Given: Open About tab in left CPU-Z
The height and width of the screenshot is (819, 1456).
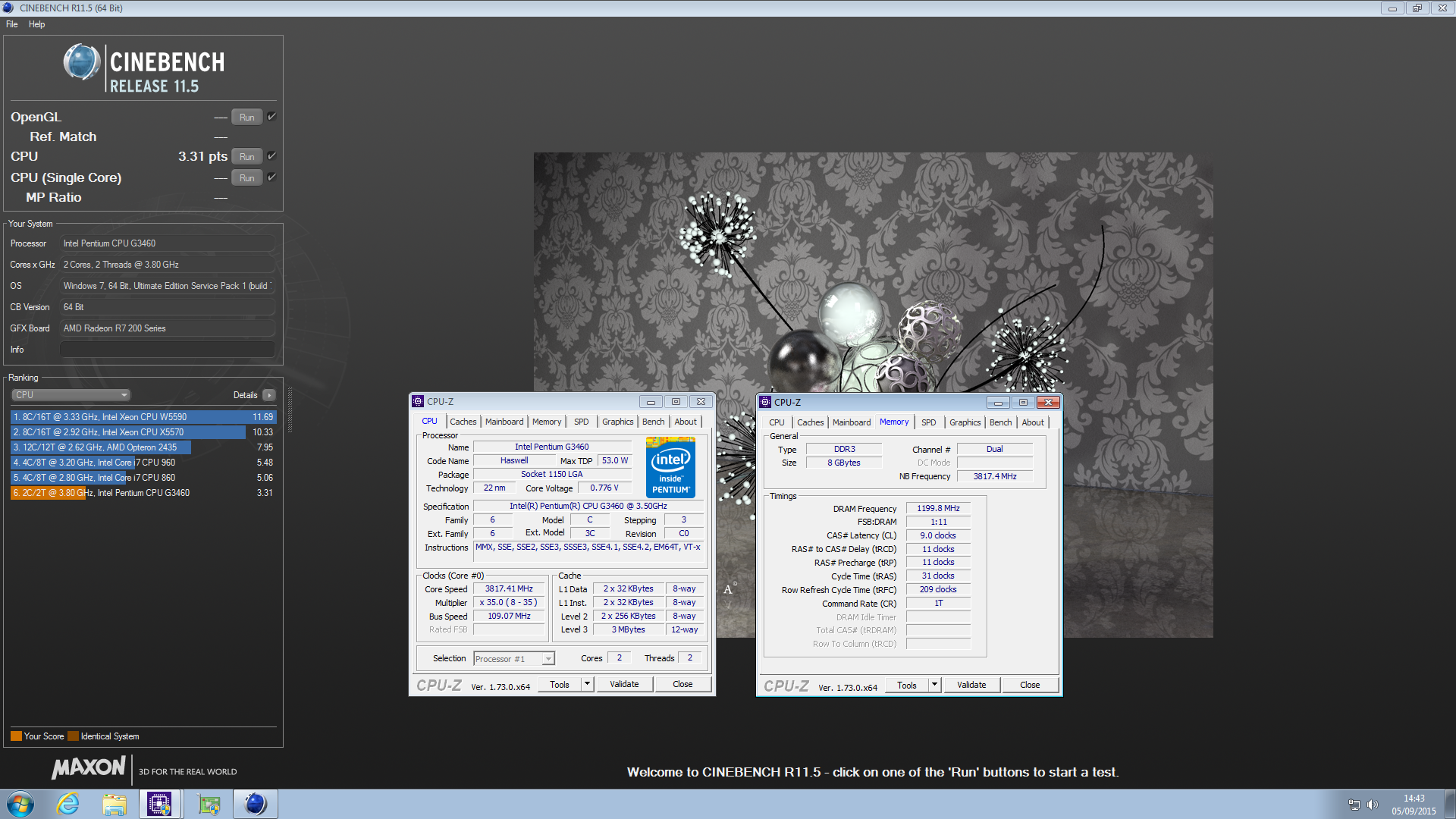Looking at the screenshot, I should (686, 422).
